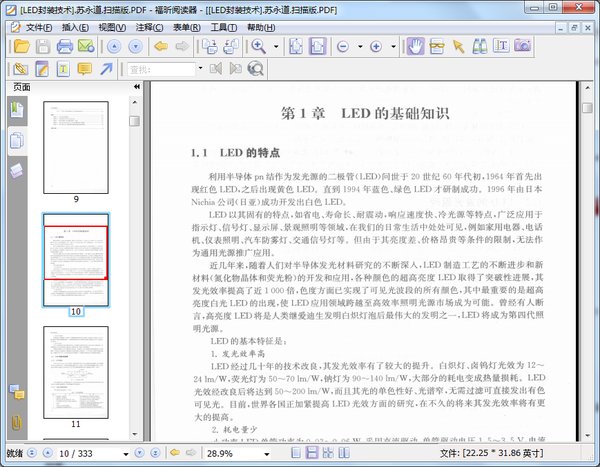Click the advanced search magnifier icon

click(x=256, y=69)
